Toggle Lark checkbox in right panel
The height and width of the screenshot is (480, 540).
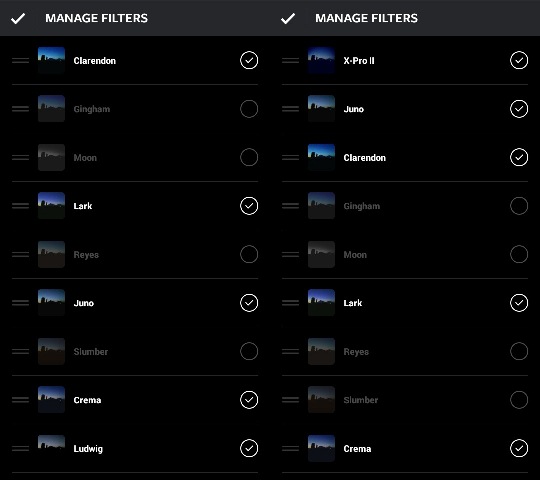[519, 303]
